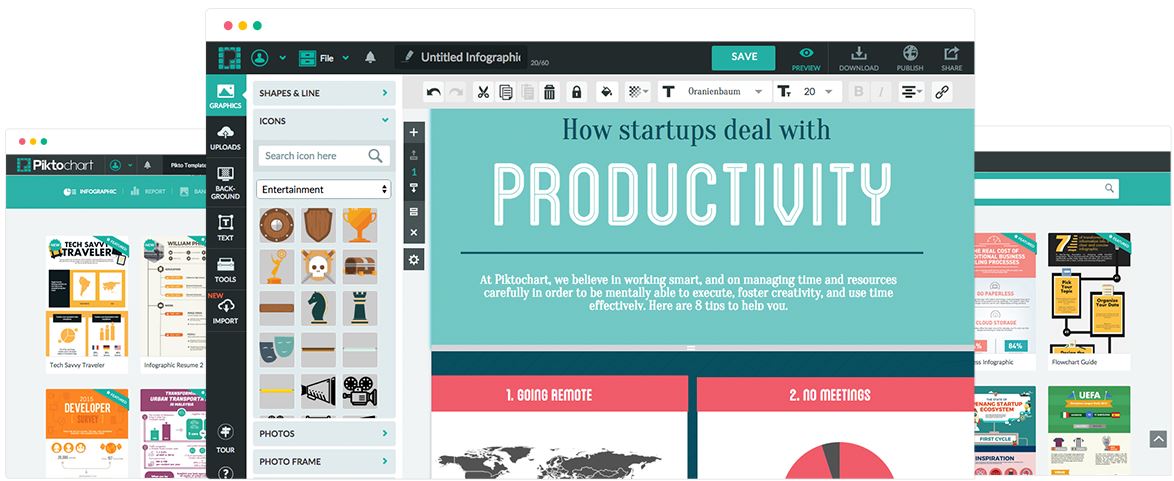Viewport: 1174px width, 481px height.
Task: Select the gold trophy cup icon
Action: pyautogui.click(x=360, y=225)
